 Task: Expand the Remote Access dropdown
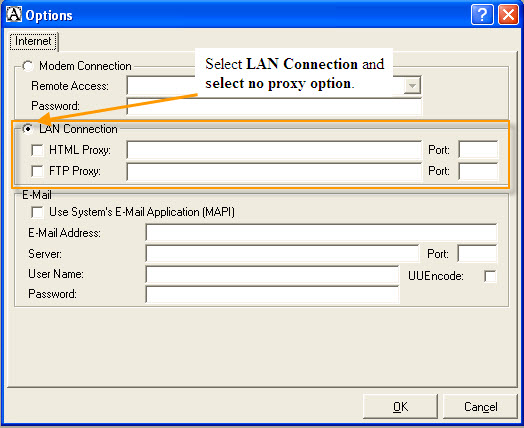tap(412, 86)
